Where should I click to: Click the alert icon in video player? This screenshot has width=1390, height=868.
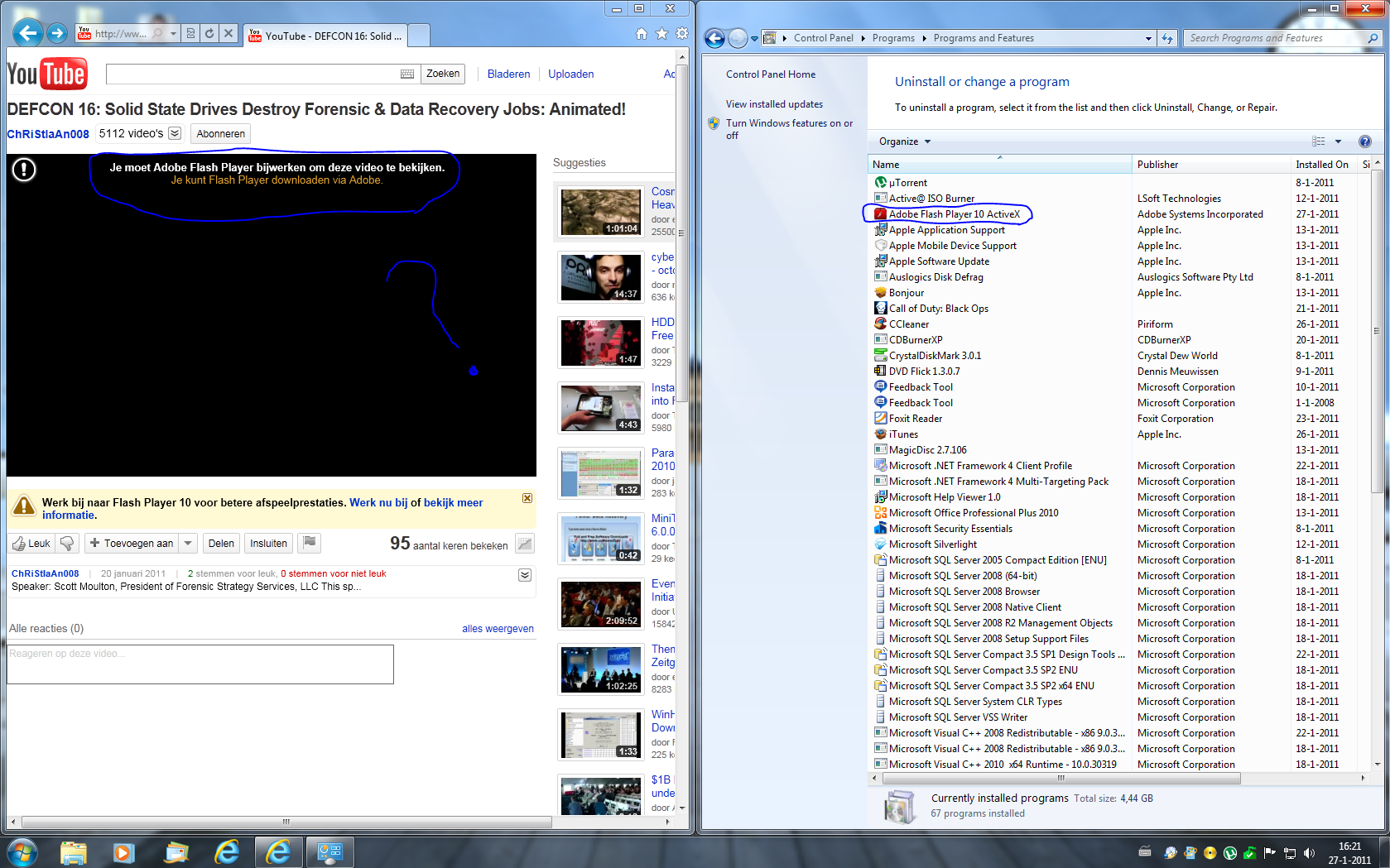24,170
